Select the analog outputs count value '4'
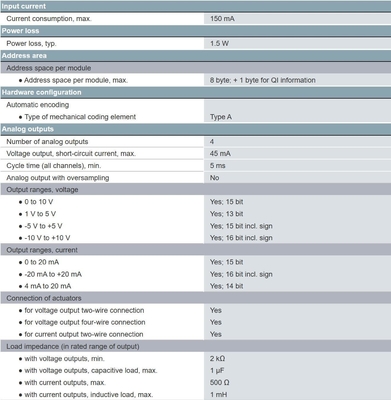The image size is (391, 400). click(212, 142)
